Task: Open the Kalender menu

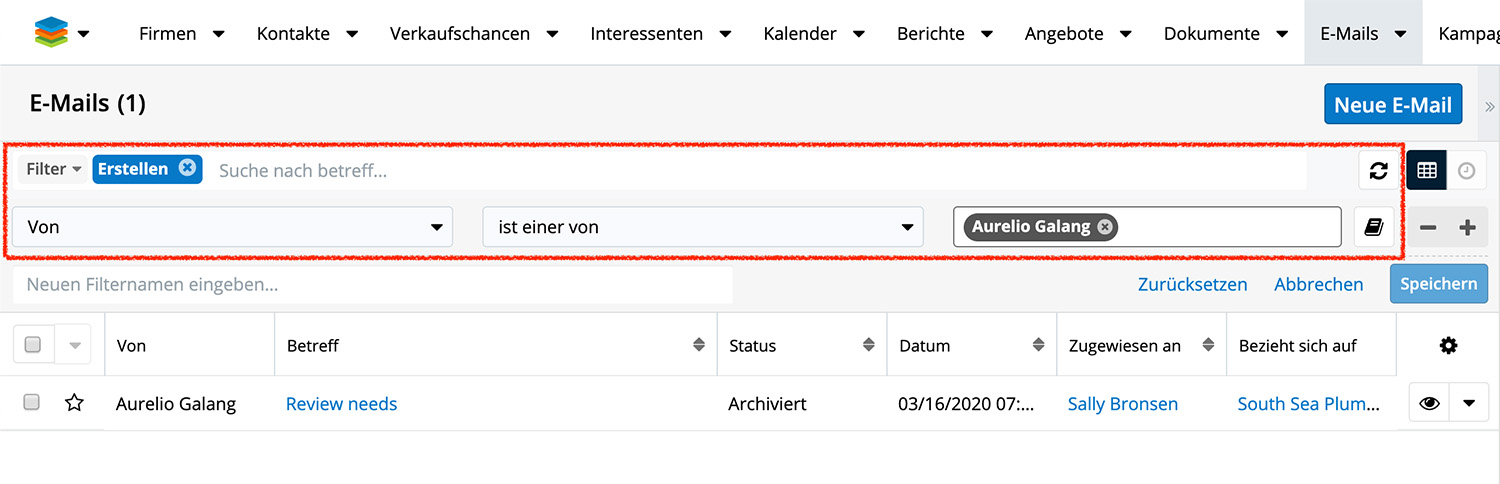Action: pos(812,34)
